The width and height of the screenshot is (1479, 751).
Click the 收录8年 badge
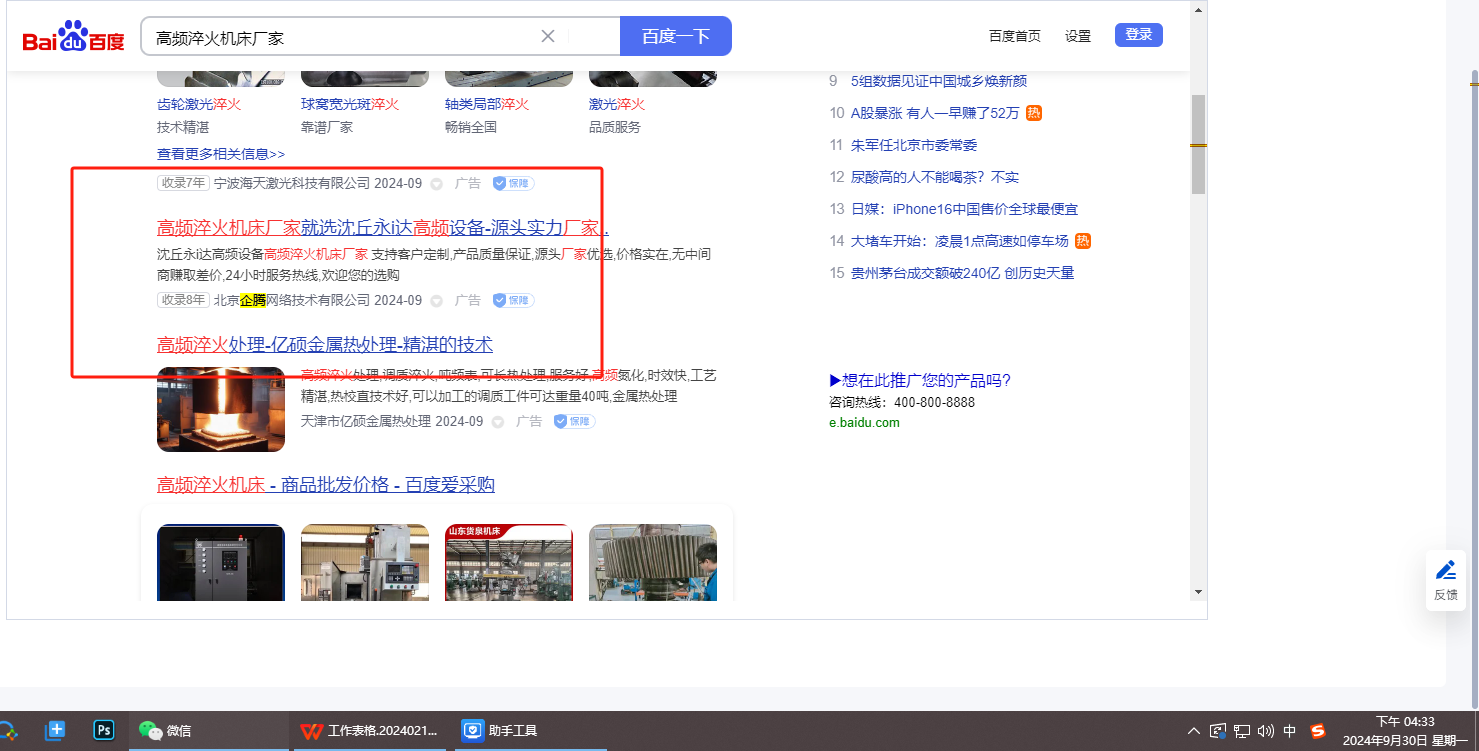[183, 300]
